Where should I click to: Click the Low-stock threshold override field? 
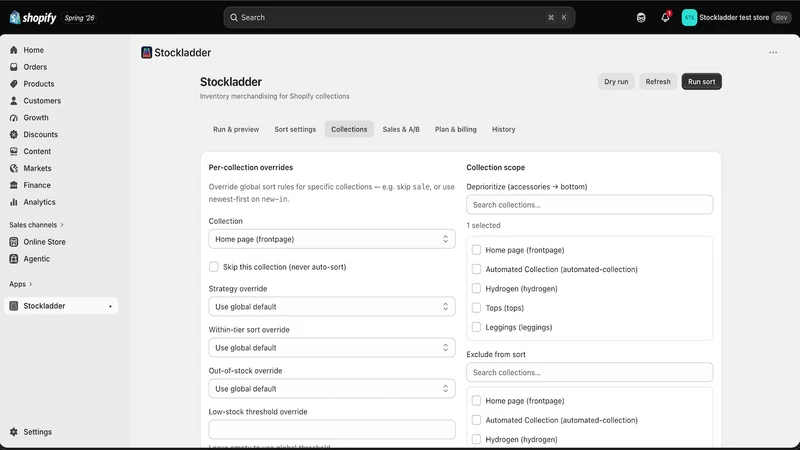332,430
